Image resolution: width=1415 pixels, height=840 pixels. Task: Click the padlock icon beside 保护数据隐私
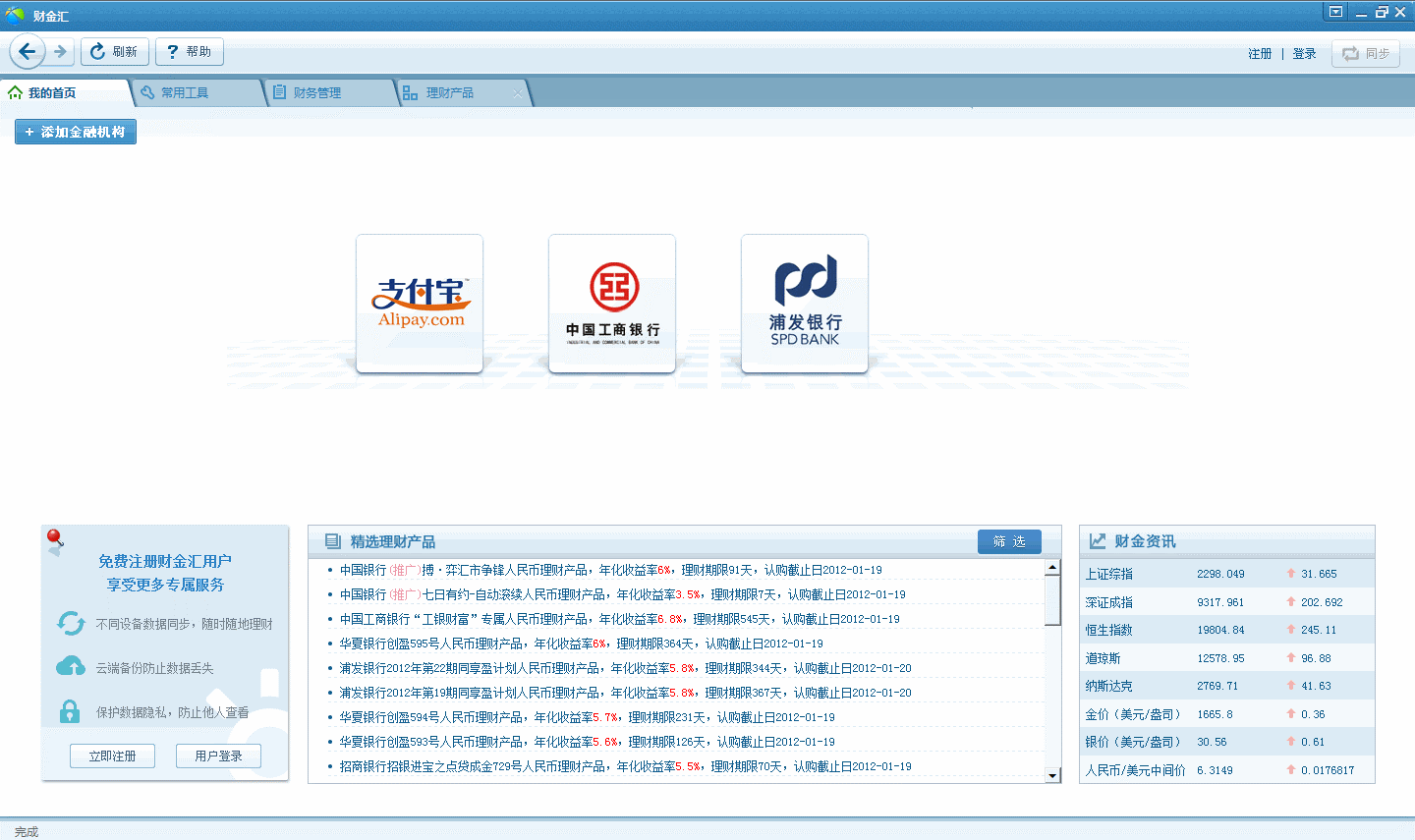click(70, 711)
